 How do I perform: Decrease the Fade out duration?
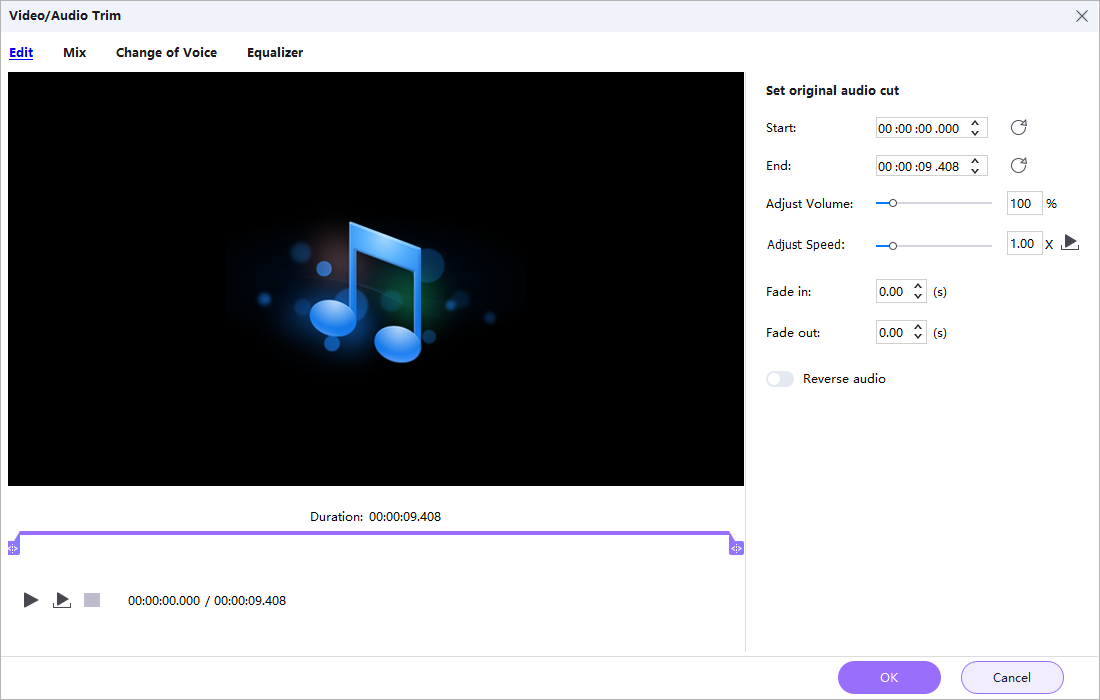[x=918, y=337]
